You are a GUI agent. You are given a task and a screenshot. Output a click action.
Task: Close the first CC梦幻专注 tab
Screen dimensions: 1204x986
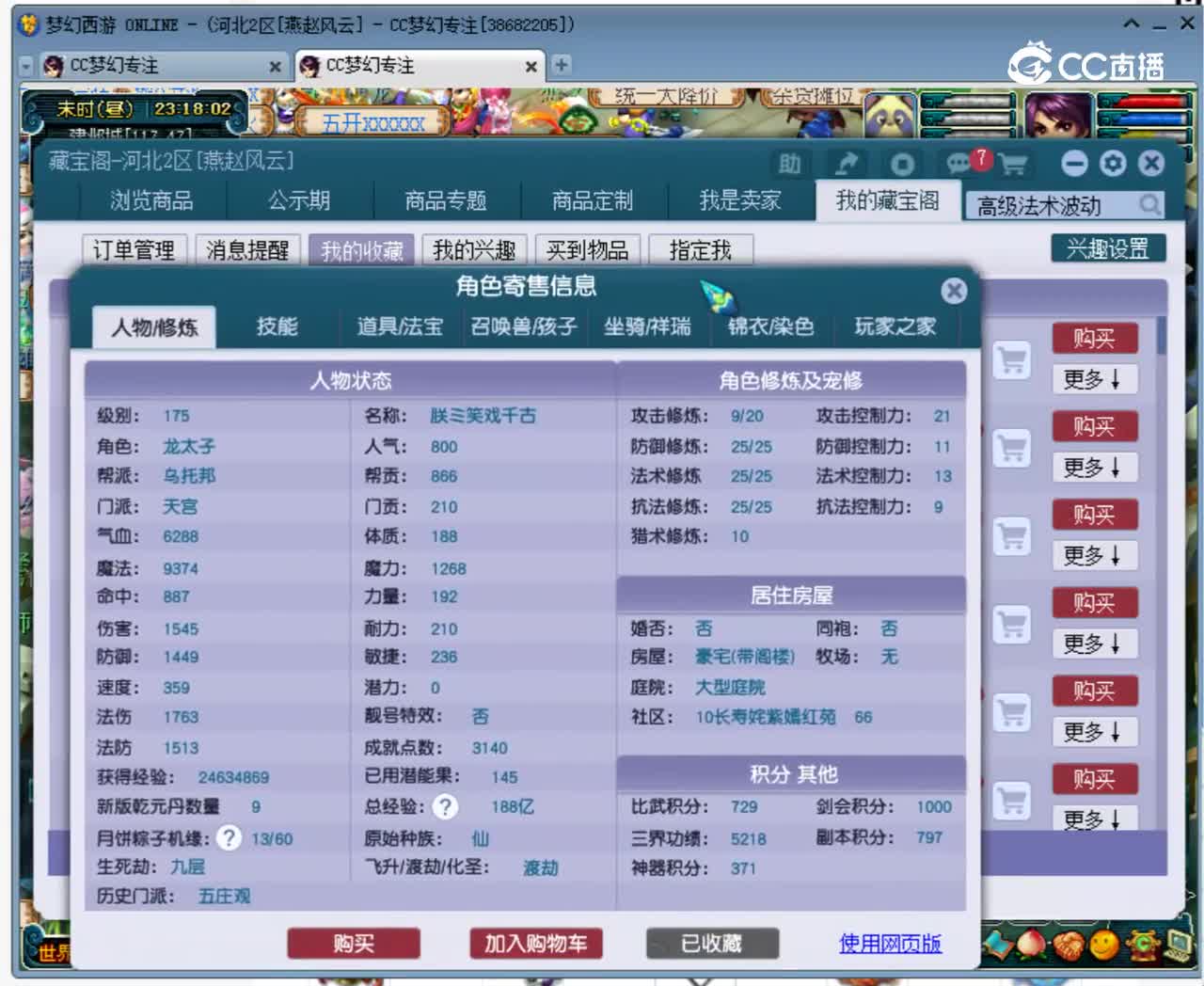pos(275,67)
